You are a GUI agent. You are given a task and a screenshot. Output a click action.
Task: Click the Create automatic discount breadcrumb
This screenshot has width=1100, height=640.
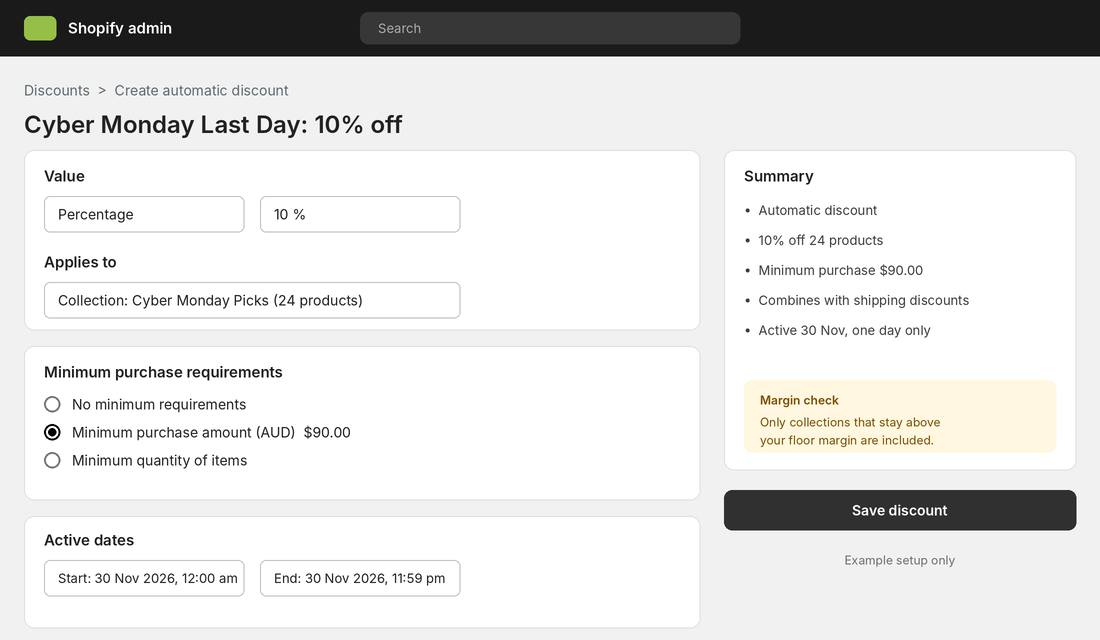[x=201, y=91]
